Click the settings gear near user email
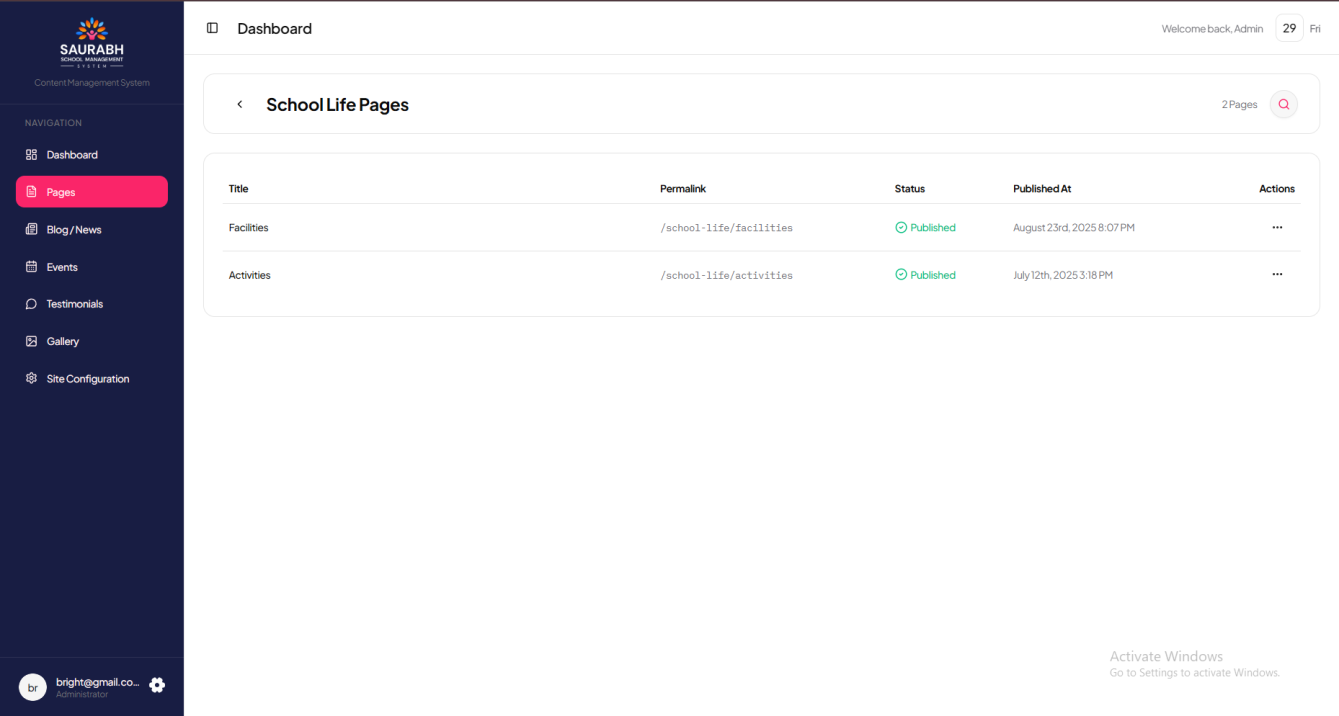Image resolution: width=1339 pixels, height=716 pixels. 157,685
